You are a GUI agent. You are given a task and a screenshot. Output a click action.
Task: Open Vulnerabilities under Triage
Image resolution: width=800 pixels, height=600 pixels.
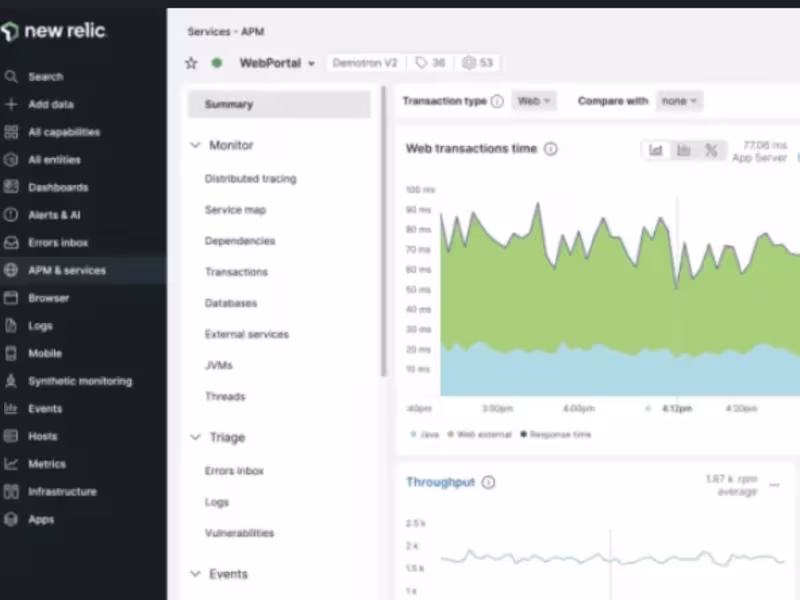[239, 533]
